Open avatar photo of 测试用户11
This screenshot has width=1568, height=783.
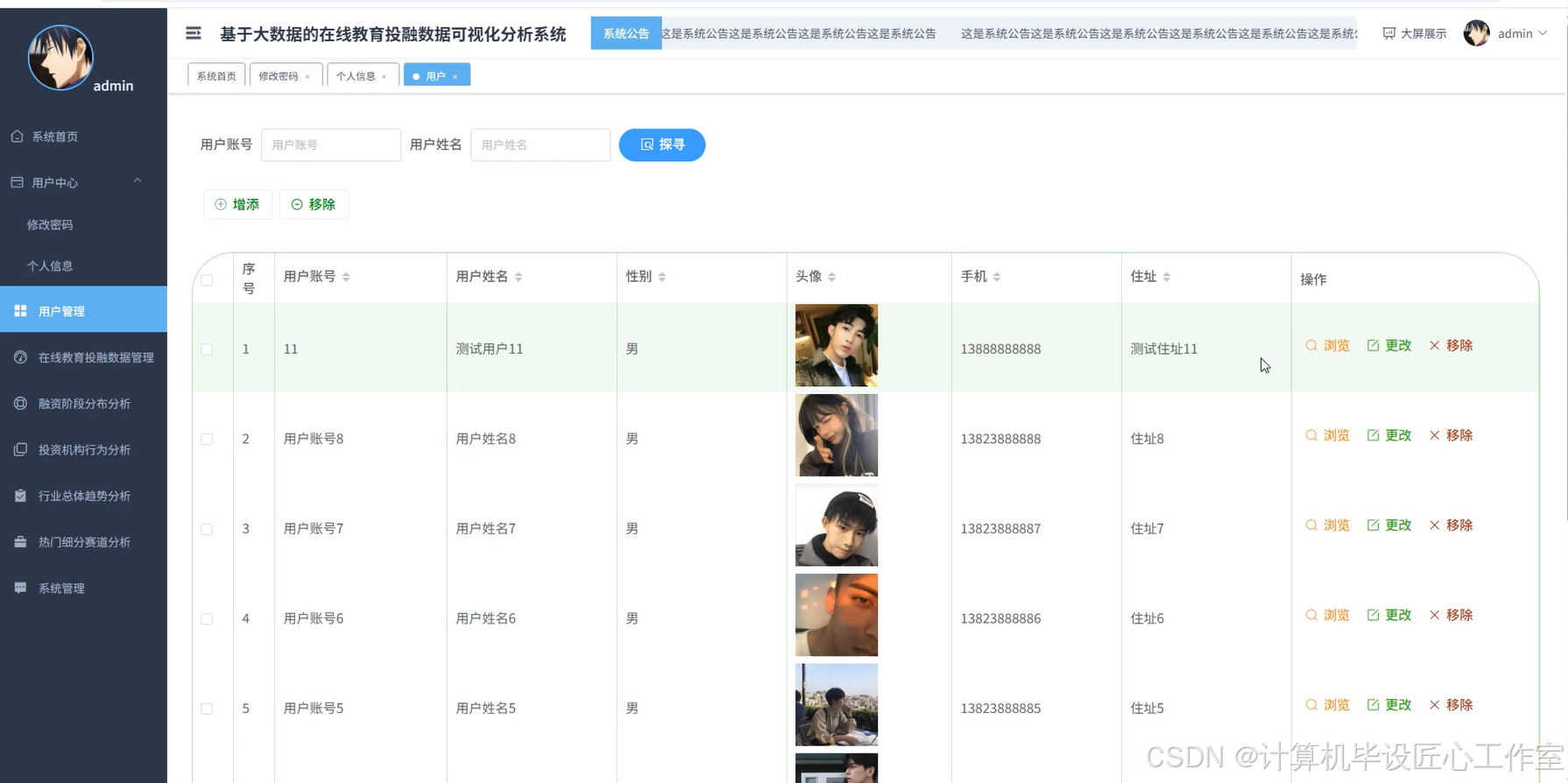(837, 345)
